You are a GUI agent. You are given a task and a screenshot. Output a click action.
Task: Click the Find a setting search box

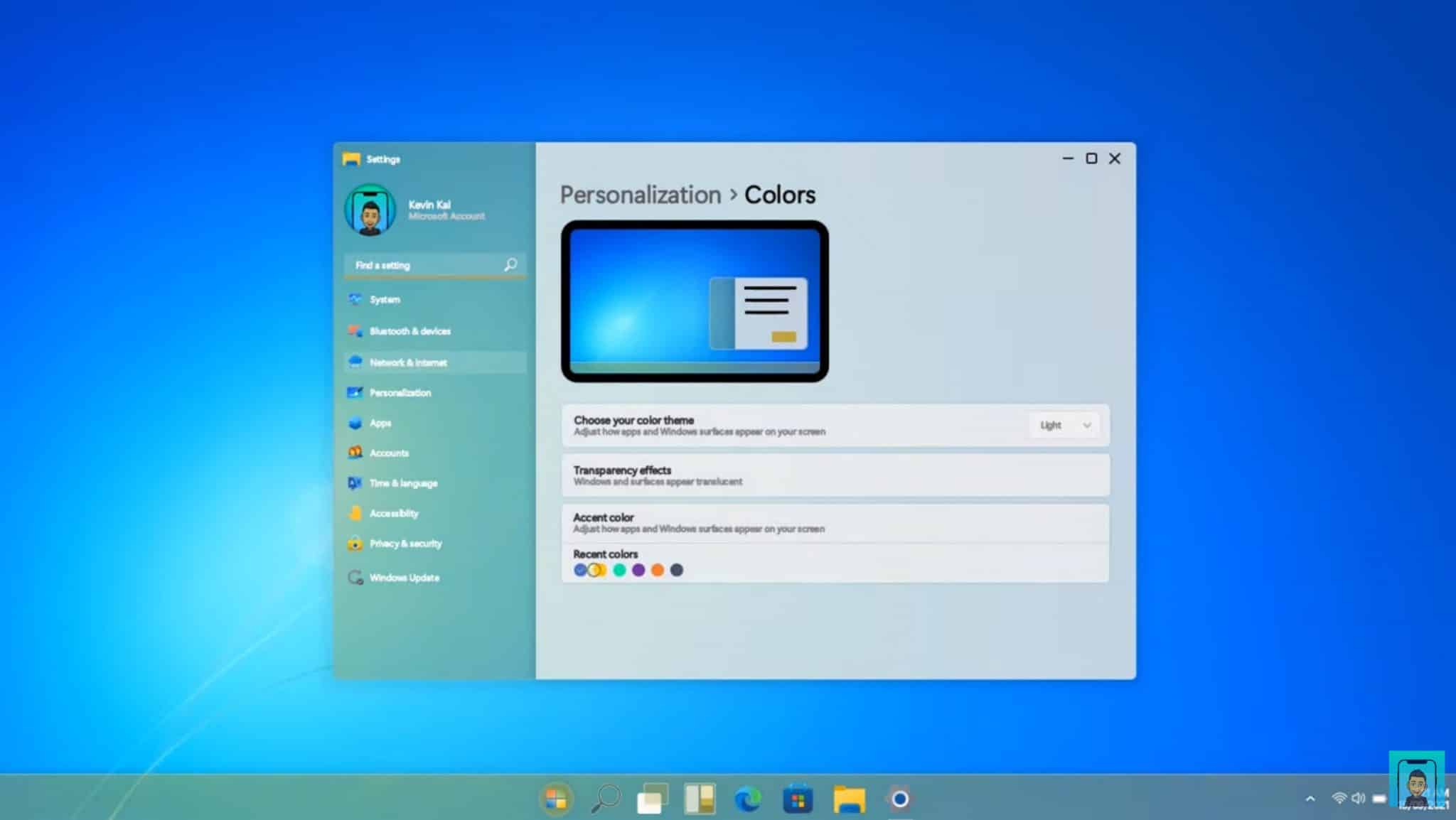427,264
